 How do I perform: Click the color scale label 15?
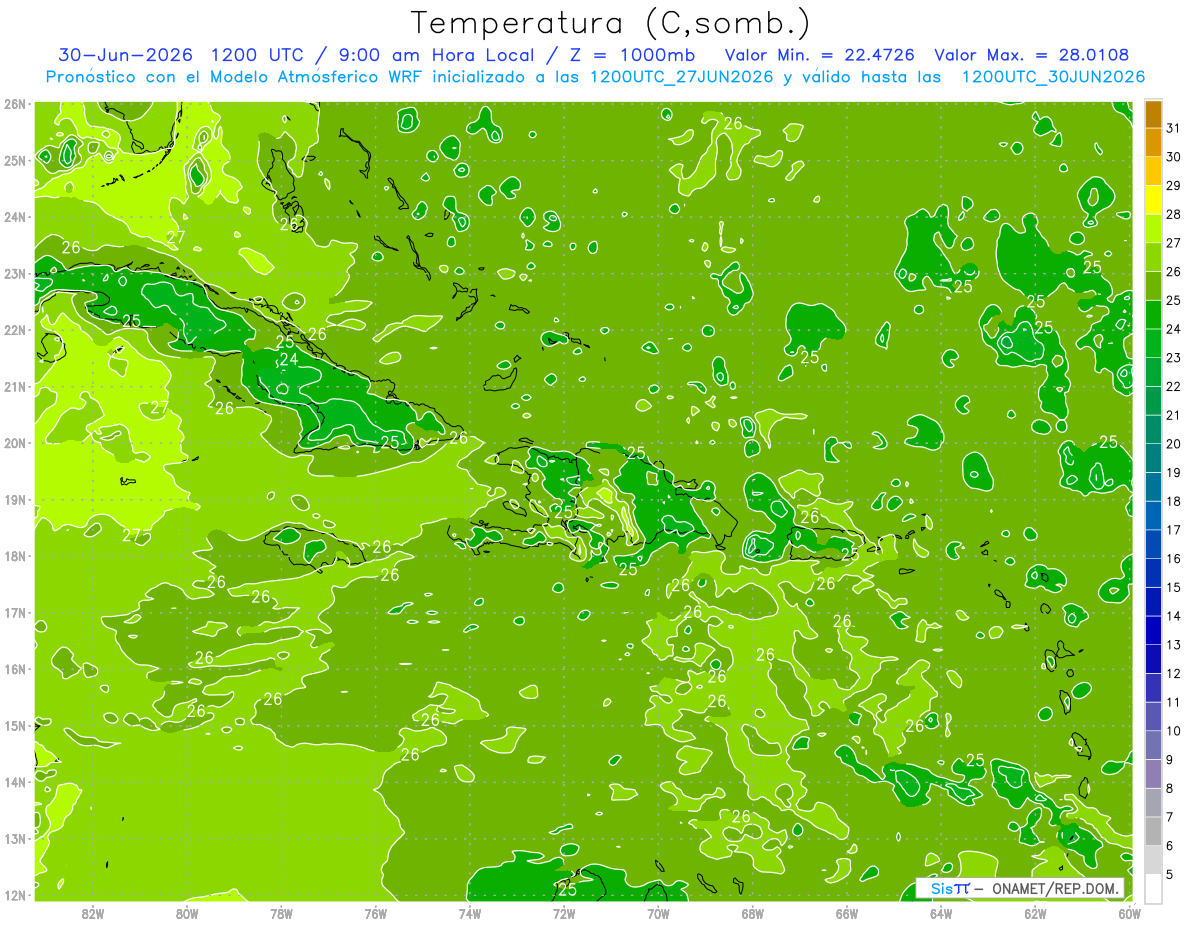pos(1173,588)
